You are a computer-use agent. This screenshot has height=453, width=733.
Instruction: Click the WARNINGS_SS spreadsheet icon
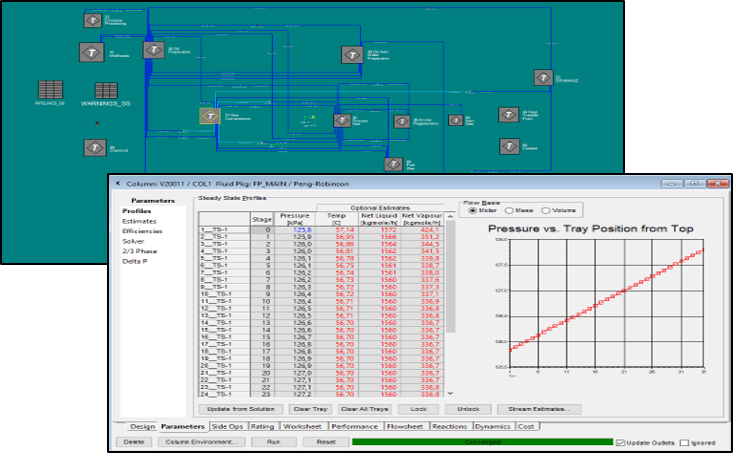point(106,89)
